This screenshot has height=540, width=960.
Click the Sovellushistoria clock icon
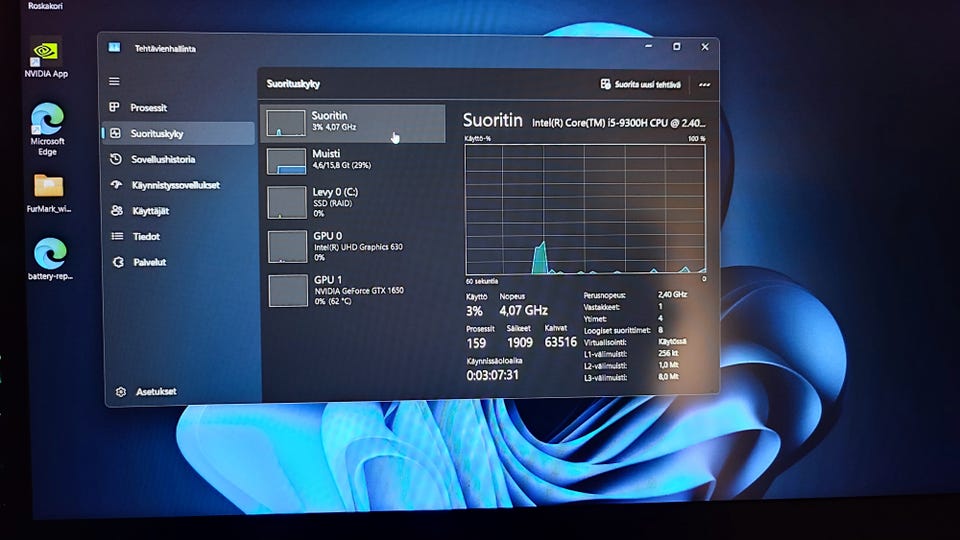click(x=116, y=159)
